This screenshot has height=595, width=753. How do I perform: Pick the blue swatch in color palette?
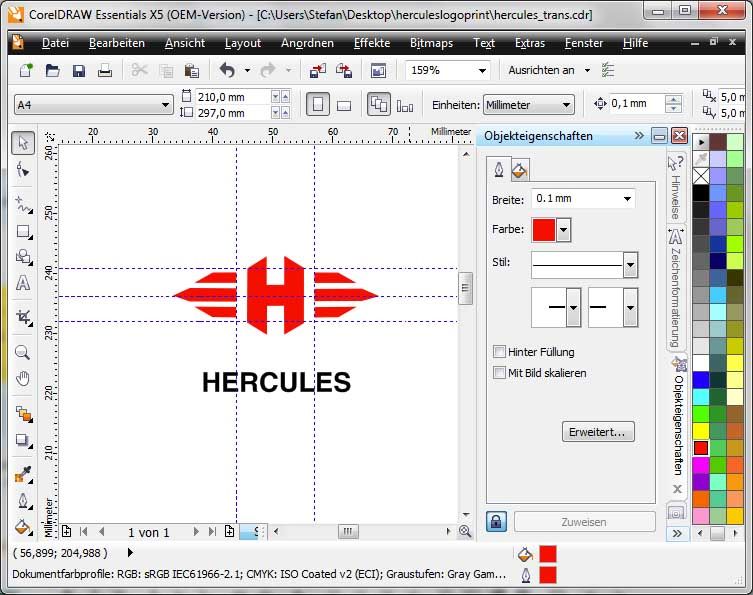pos(701,380)
